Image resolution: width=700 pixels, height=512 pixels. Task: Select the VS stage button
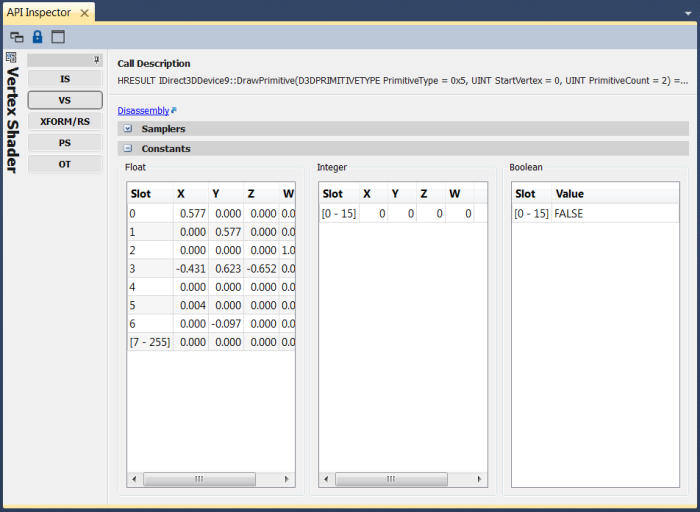coord(65,100)
